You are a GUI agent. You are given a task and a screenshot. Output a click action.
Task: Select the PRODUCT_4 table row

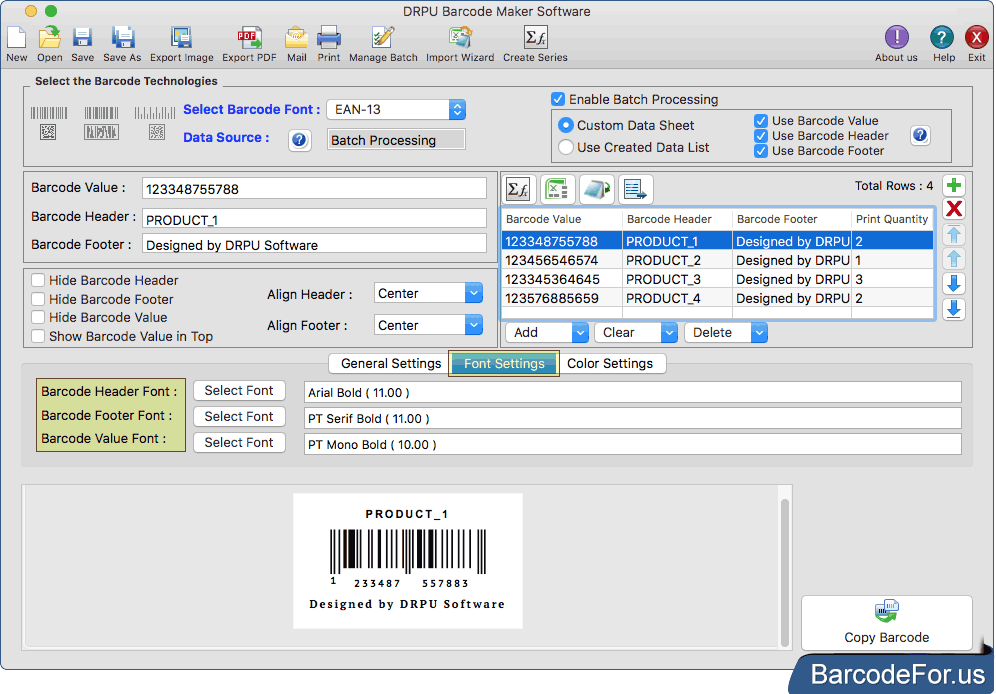(x=717, y=298)
